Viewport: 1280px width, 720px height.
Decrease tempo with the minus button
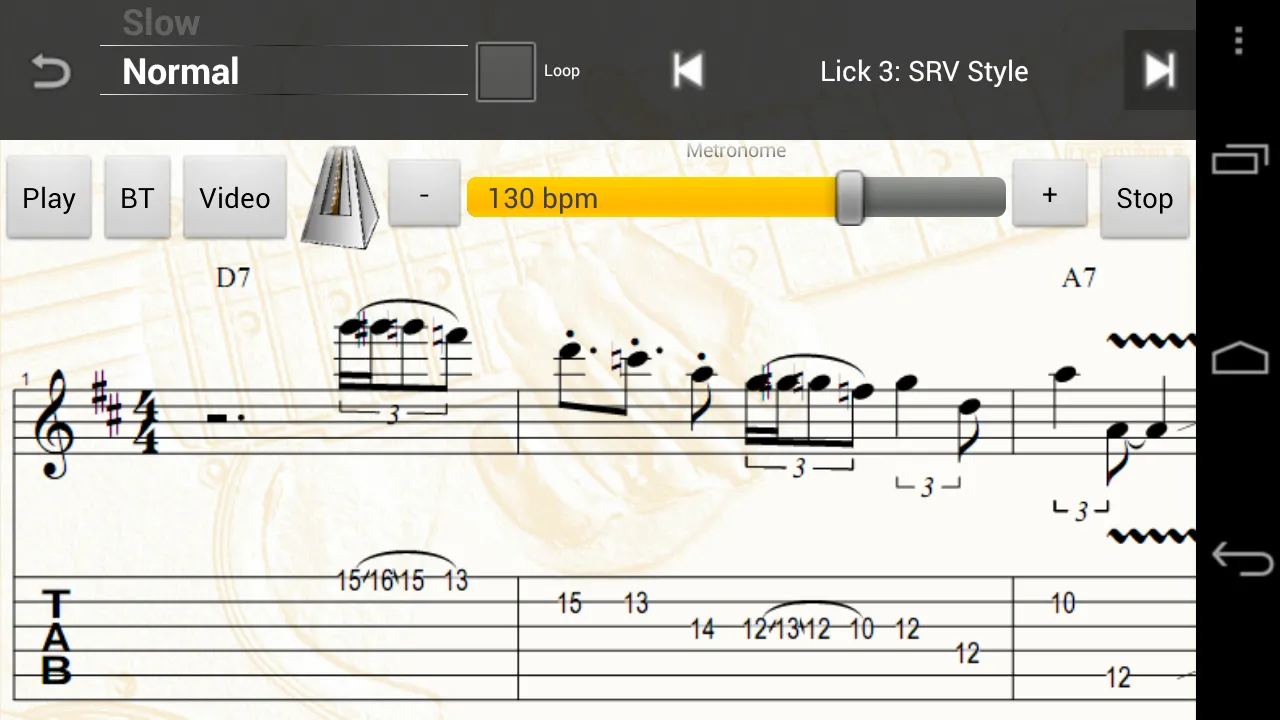424,195
